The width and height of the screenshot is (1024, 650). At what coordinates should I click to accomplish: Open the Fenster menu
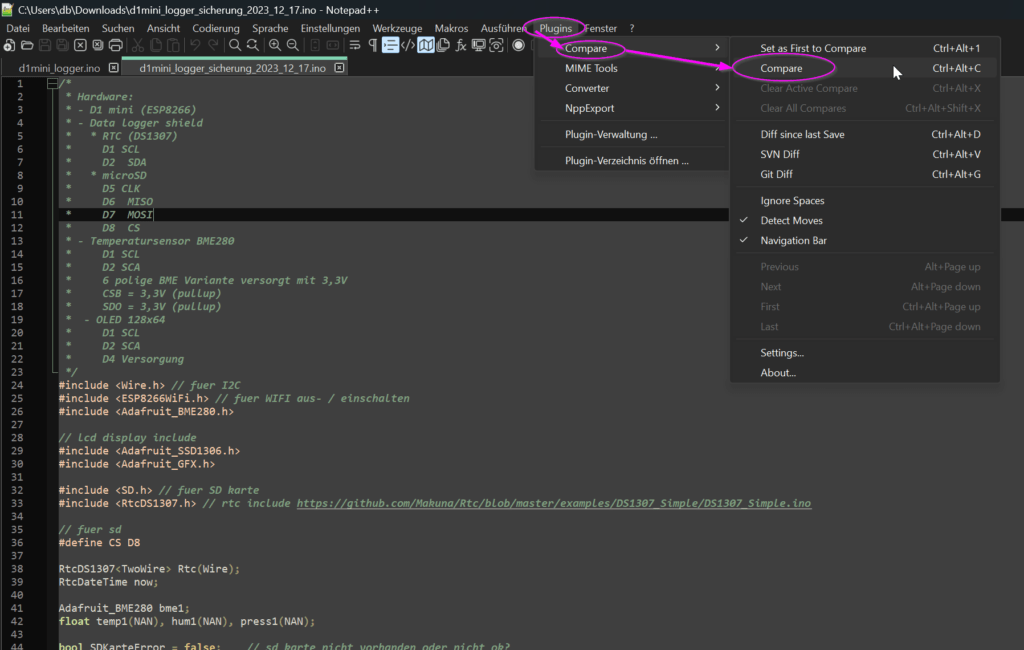601,28
